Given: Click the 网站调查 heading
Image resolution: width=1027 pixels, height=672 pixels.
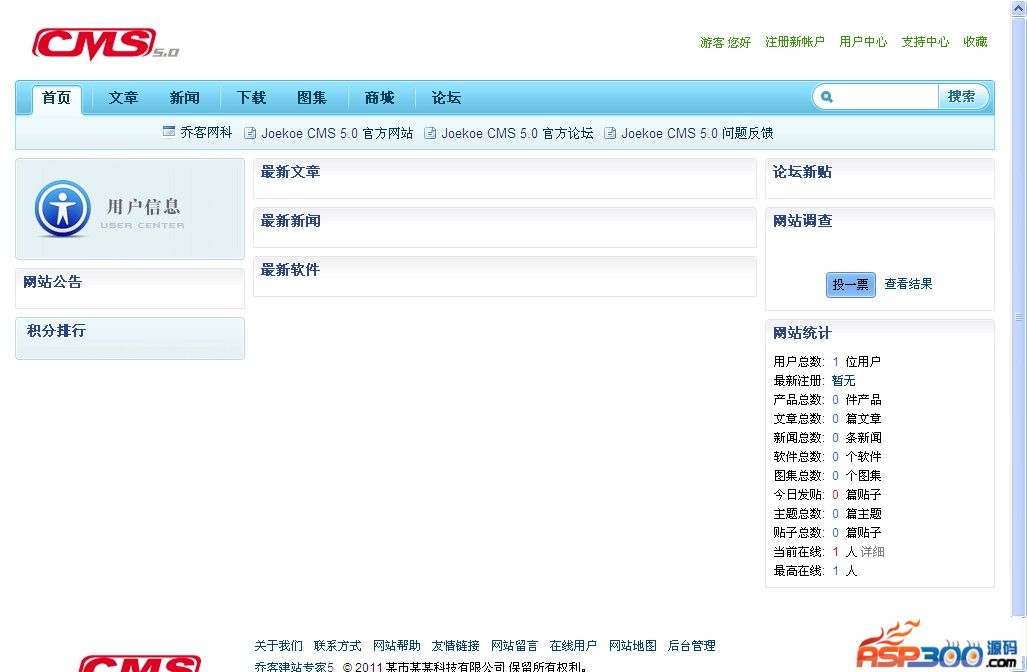Looking at the screenshot, I should 802,221.
